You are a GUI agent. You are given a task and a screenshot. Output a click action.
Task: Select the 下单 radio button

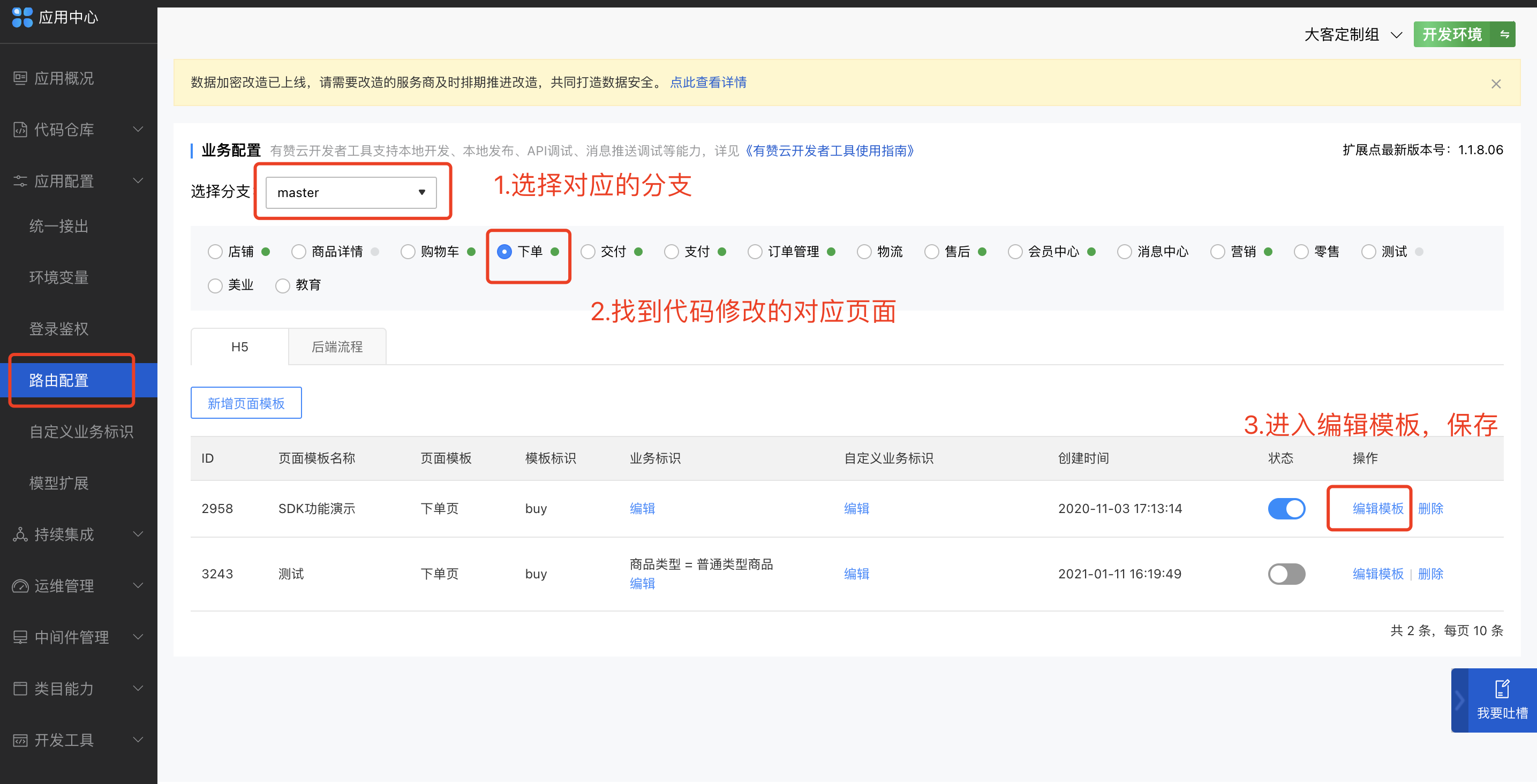click(x=504, y=252)
